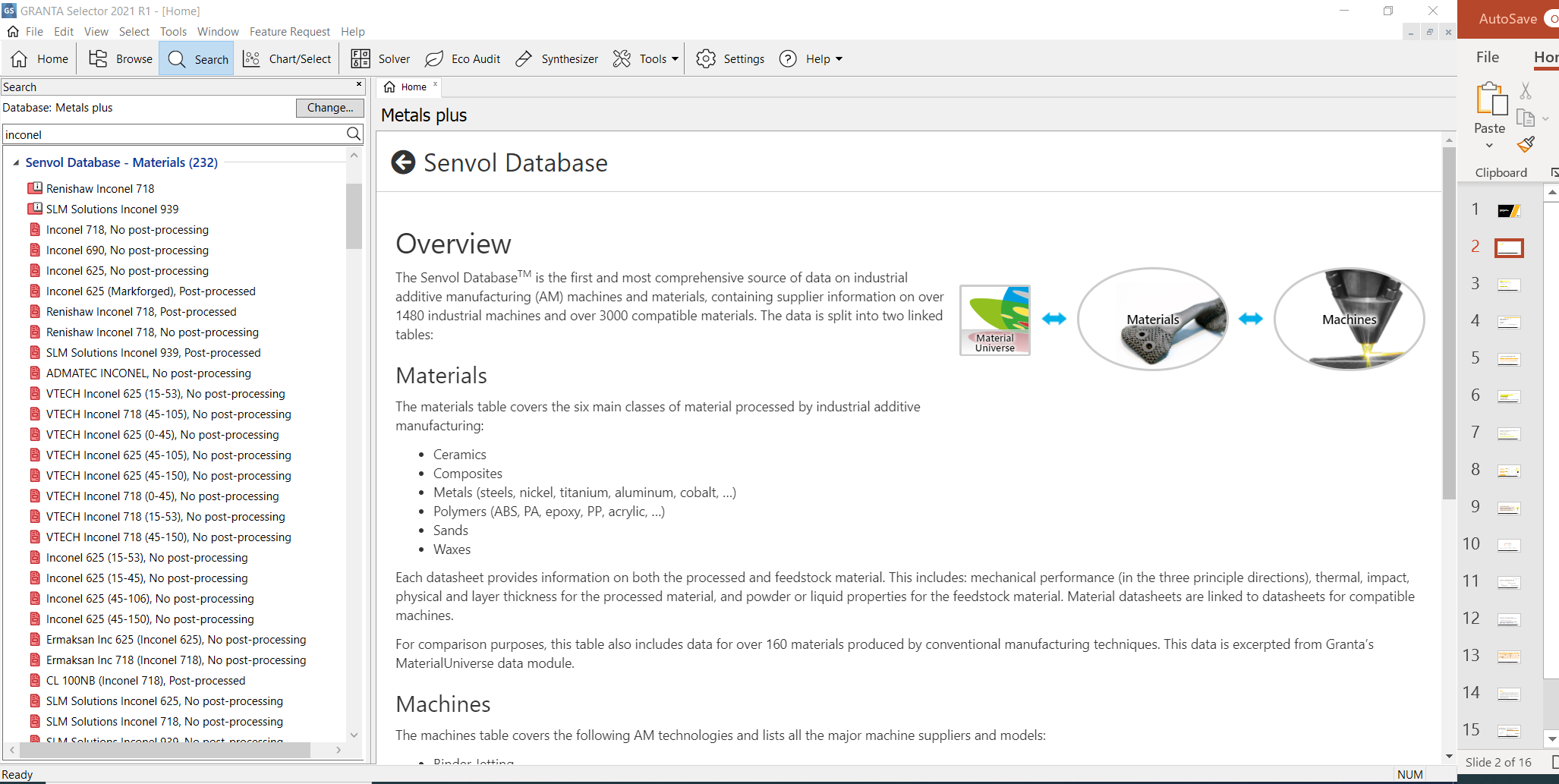Open the Synthesizer tool

point(556,59)
